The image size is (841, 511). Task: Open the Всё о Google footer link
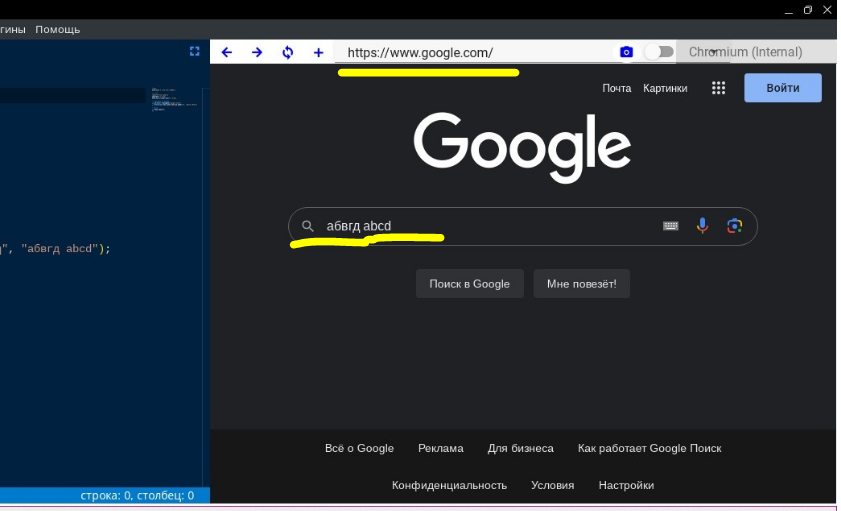pos(359,448)
